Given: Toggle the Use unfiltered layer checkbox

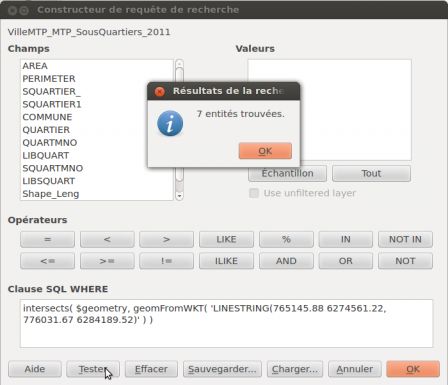Looking at the screenshot, I should click(254, 193).
